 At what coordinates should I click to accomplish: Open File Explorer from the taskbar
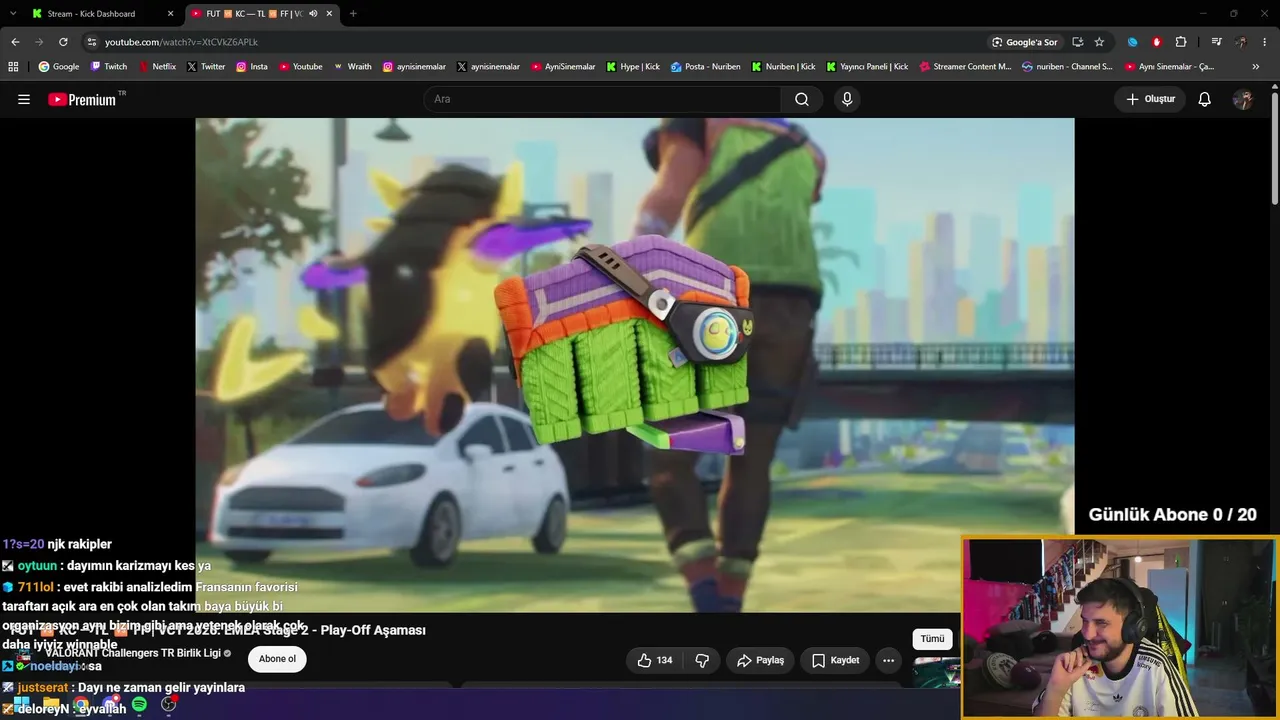coord(50,705)
